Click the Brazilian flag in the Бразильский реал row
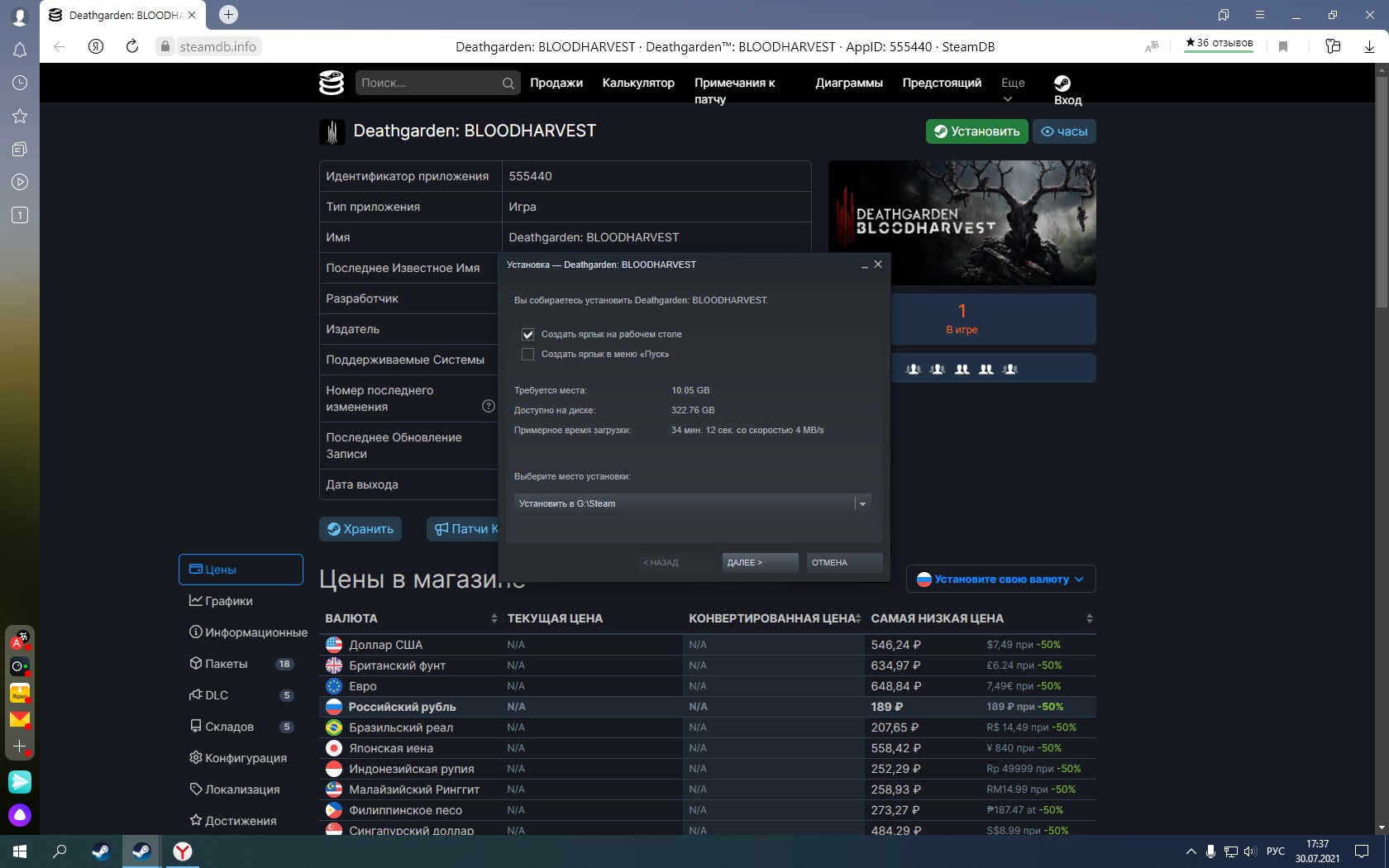The image size is (1389, 868). pos(334,727)
